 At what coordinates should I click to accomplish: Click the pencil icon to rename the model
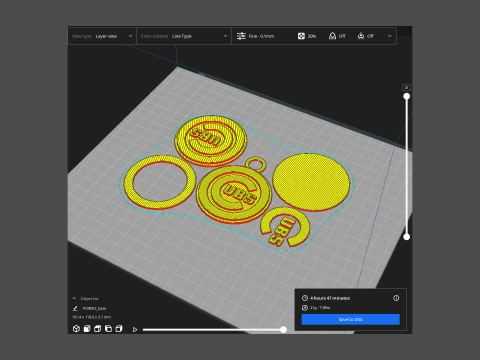pyautogui.click(x=75, y=308)
